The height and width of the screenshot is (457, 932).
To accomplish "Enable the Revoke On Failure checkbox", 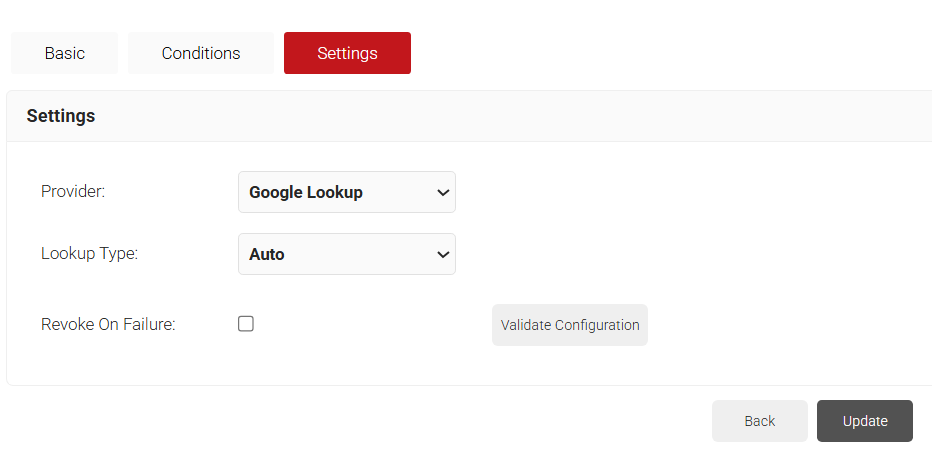I will (246, 324).
